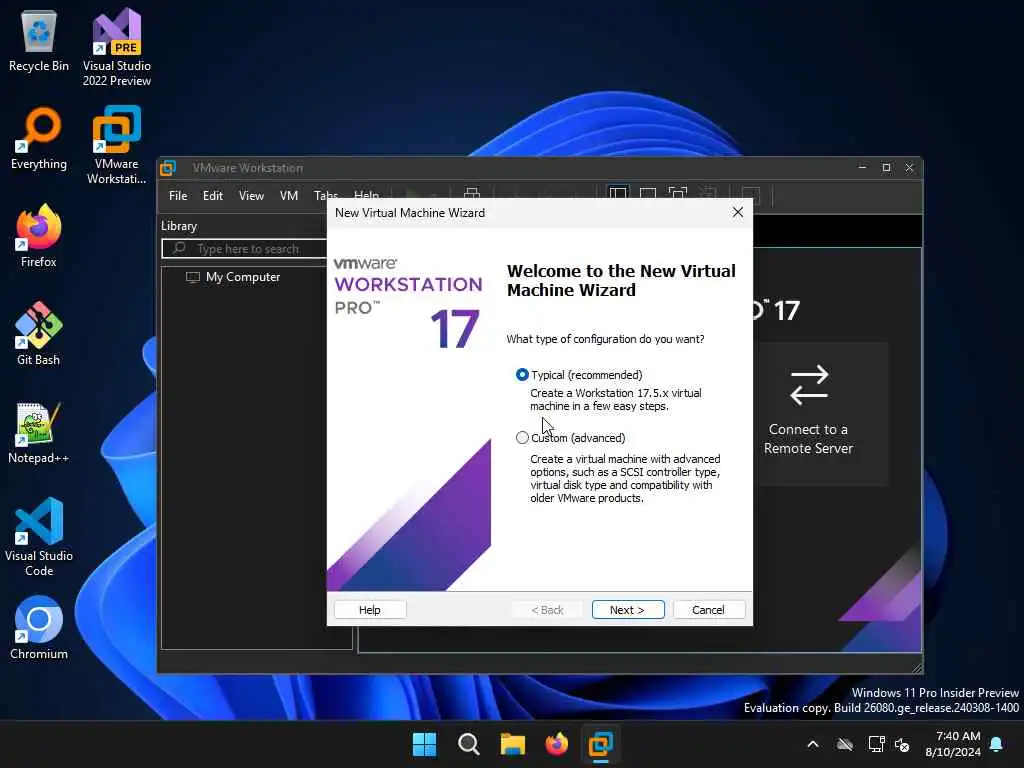This screenshot has height=768, width=1024.
Task: Select Custom (advanced) configuration
Action: 522,438
